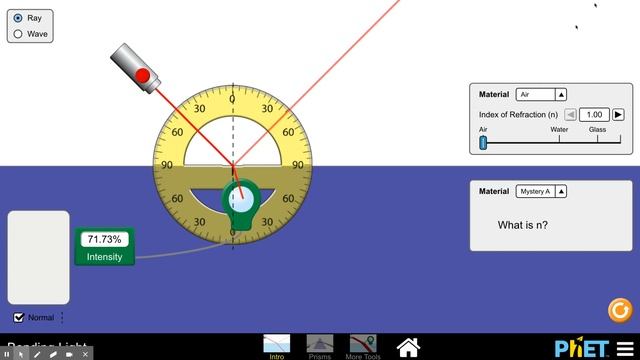This screenshot has height=360, width=640.
Task: Open the Mystery A material dropdown
Action: (541, 191)
